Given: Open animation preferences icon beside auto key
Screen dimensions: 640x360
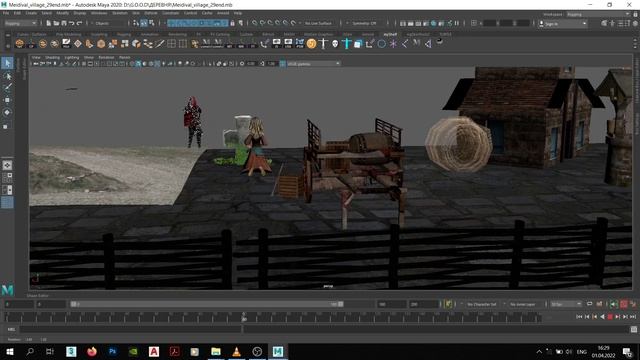Looking at the screenshot, I should pos(633,304).
